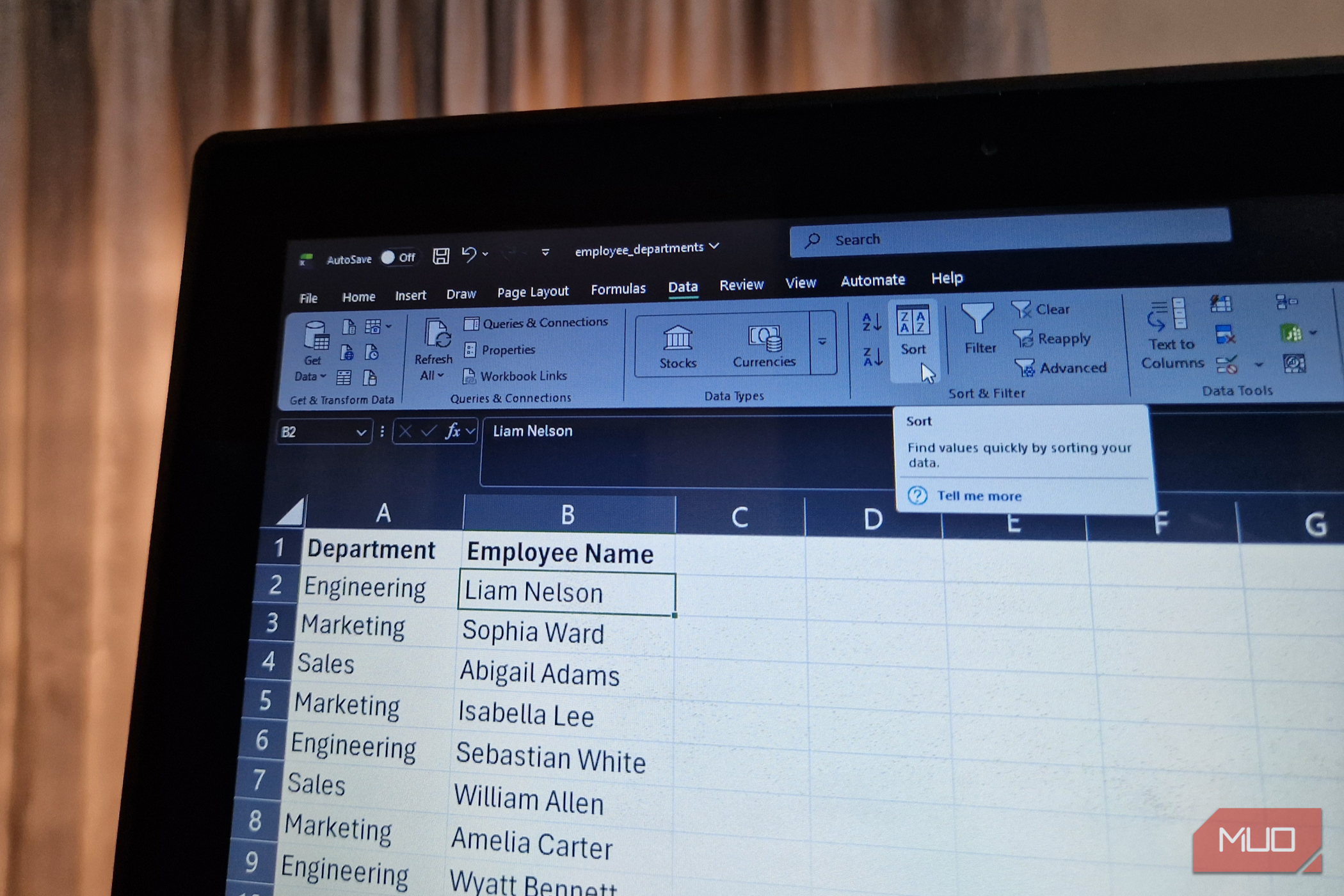The width and height of the screenshot is (1344, 896).
Task: Toggle AutoSave switch
Action: coord(397,257)
